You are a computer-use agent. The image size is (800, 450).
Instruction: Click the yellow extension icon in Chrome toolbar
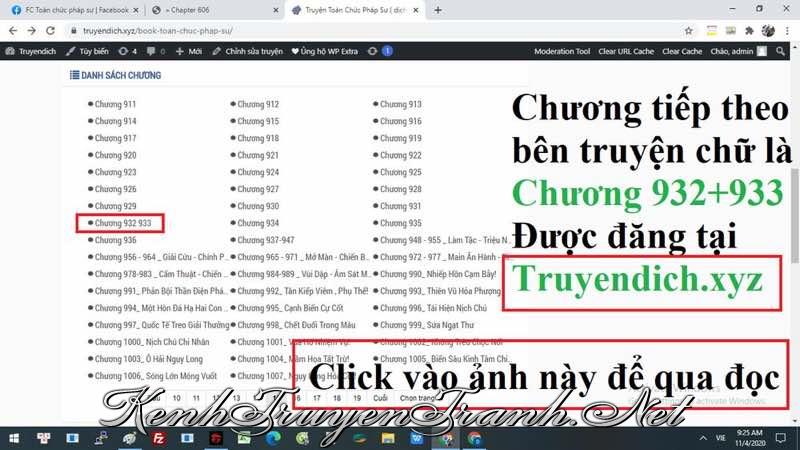pos(711,31)
